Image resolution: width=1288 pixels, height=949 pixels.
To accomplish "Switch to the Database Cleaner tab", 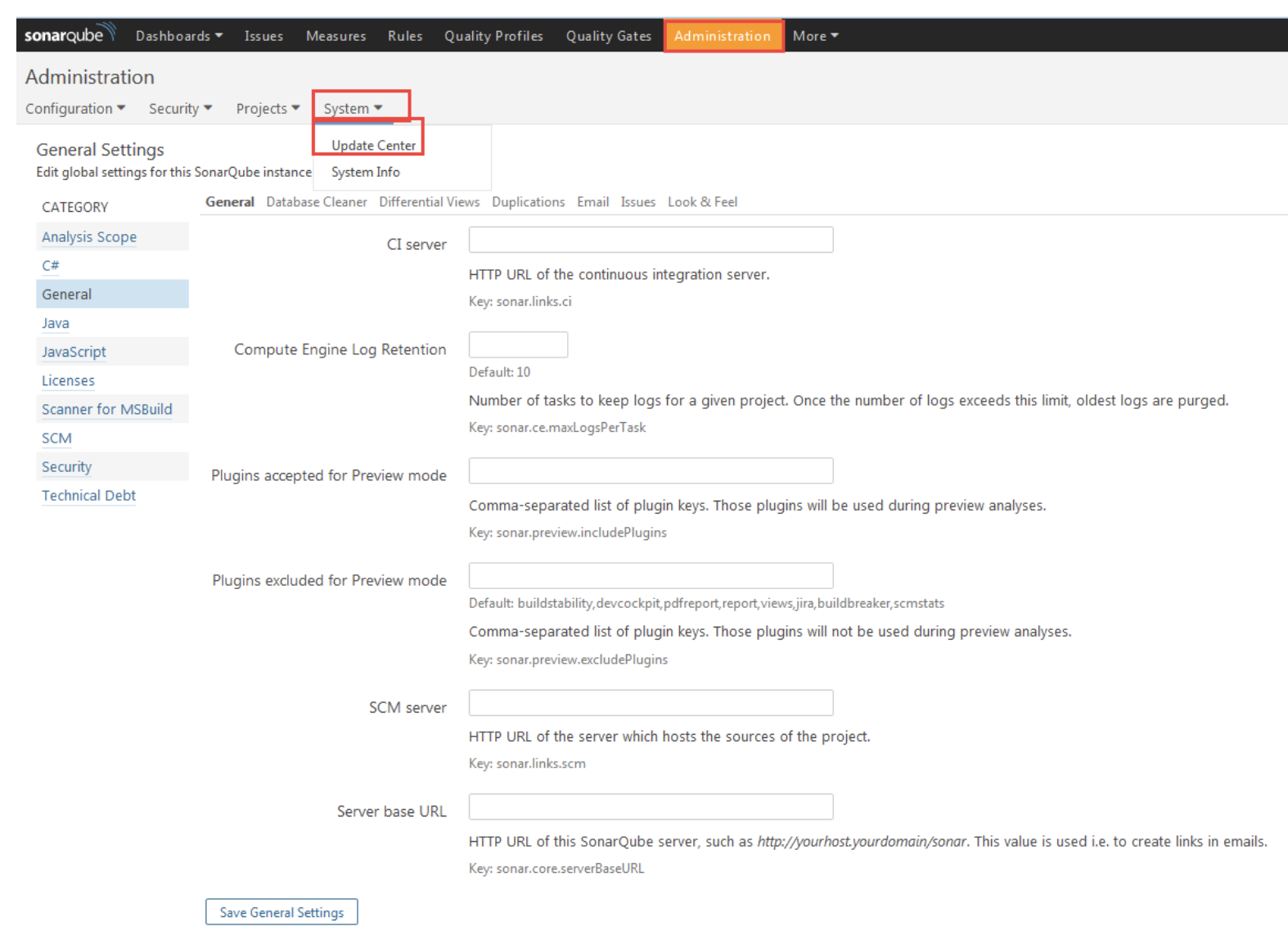I will click(316, 202).
